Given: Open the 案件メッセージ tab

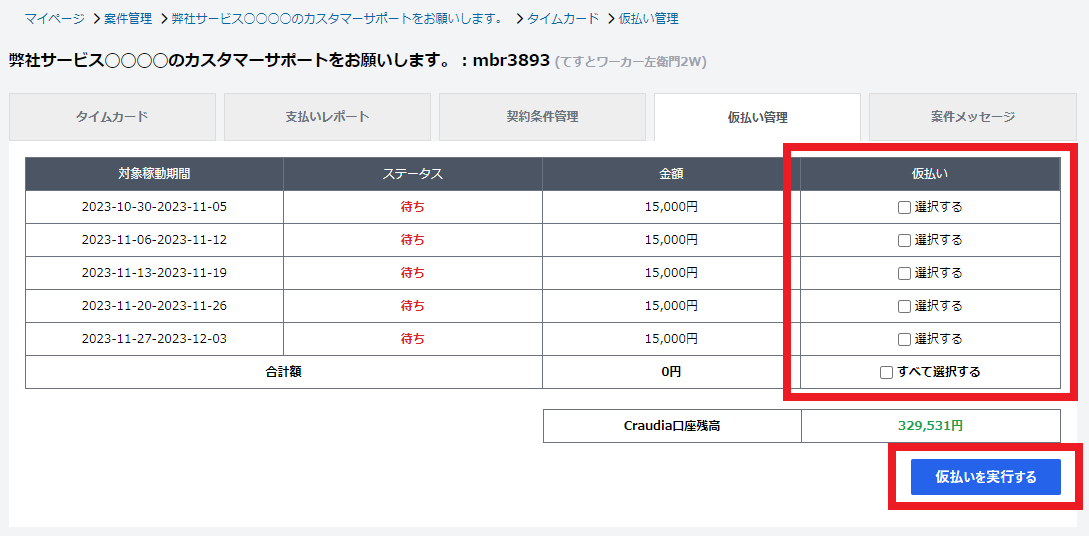Looking at the screenshot, I should click(972, 117).
